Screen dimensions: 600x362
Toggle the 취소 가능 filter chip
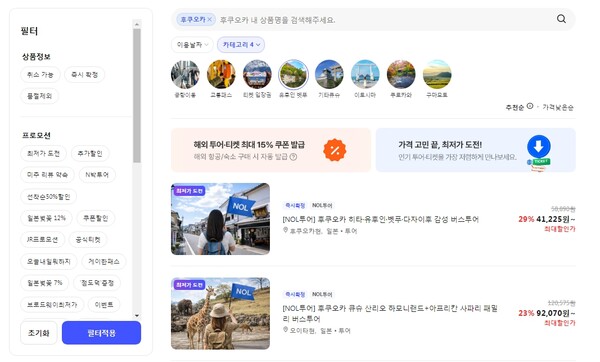pos(40,75)
